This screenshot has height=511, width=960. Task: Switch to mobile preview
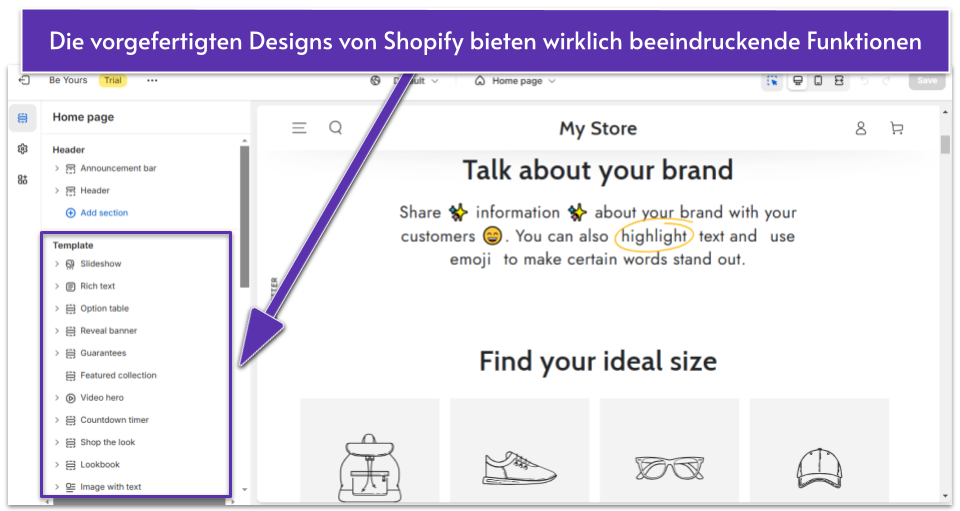[818, 81]
